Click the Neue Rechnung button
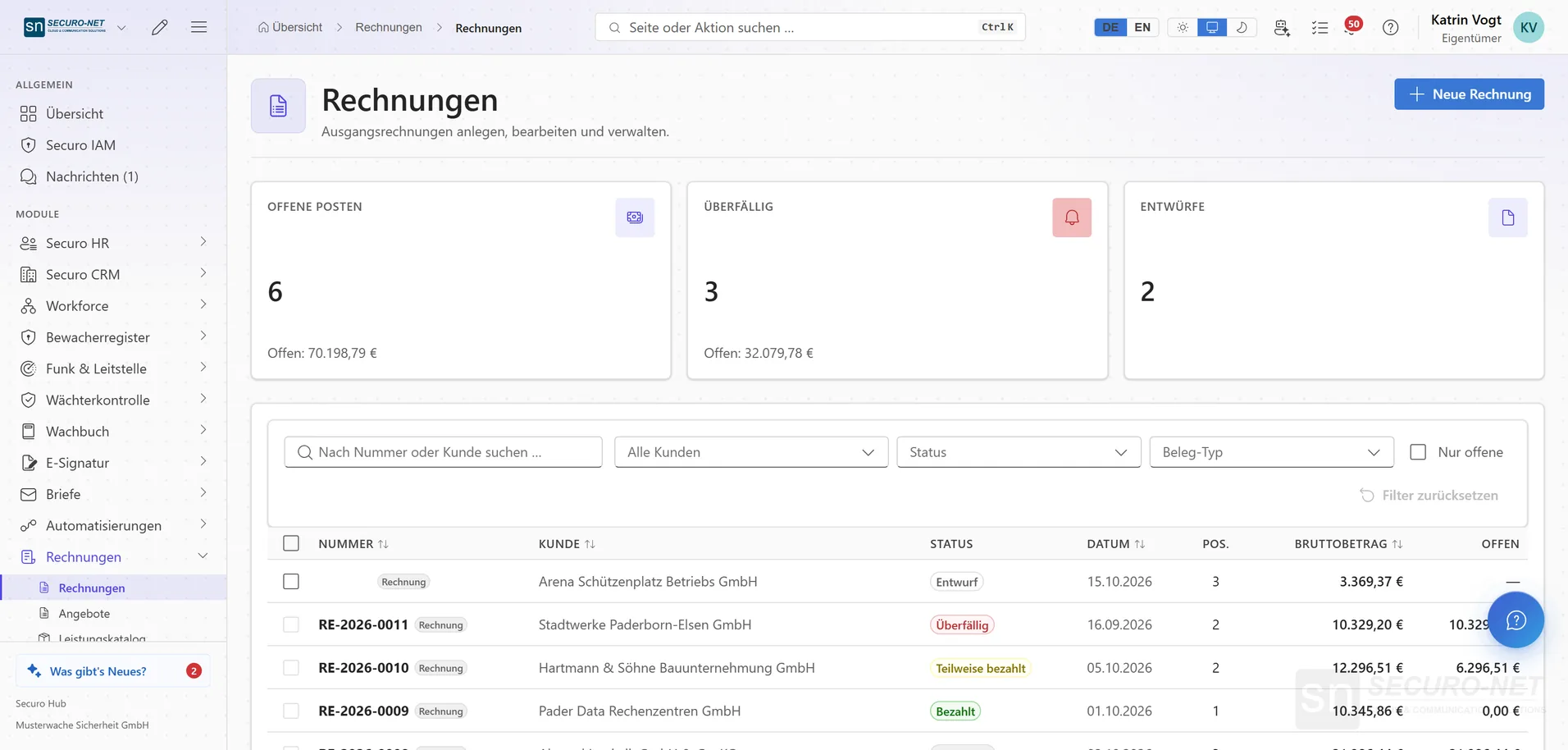 coord(1469,94)
